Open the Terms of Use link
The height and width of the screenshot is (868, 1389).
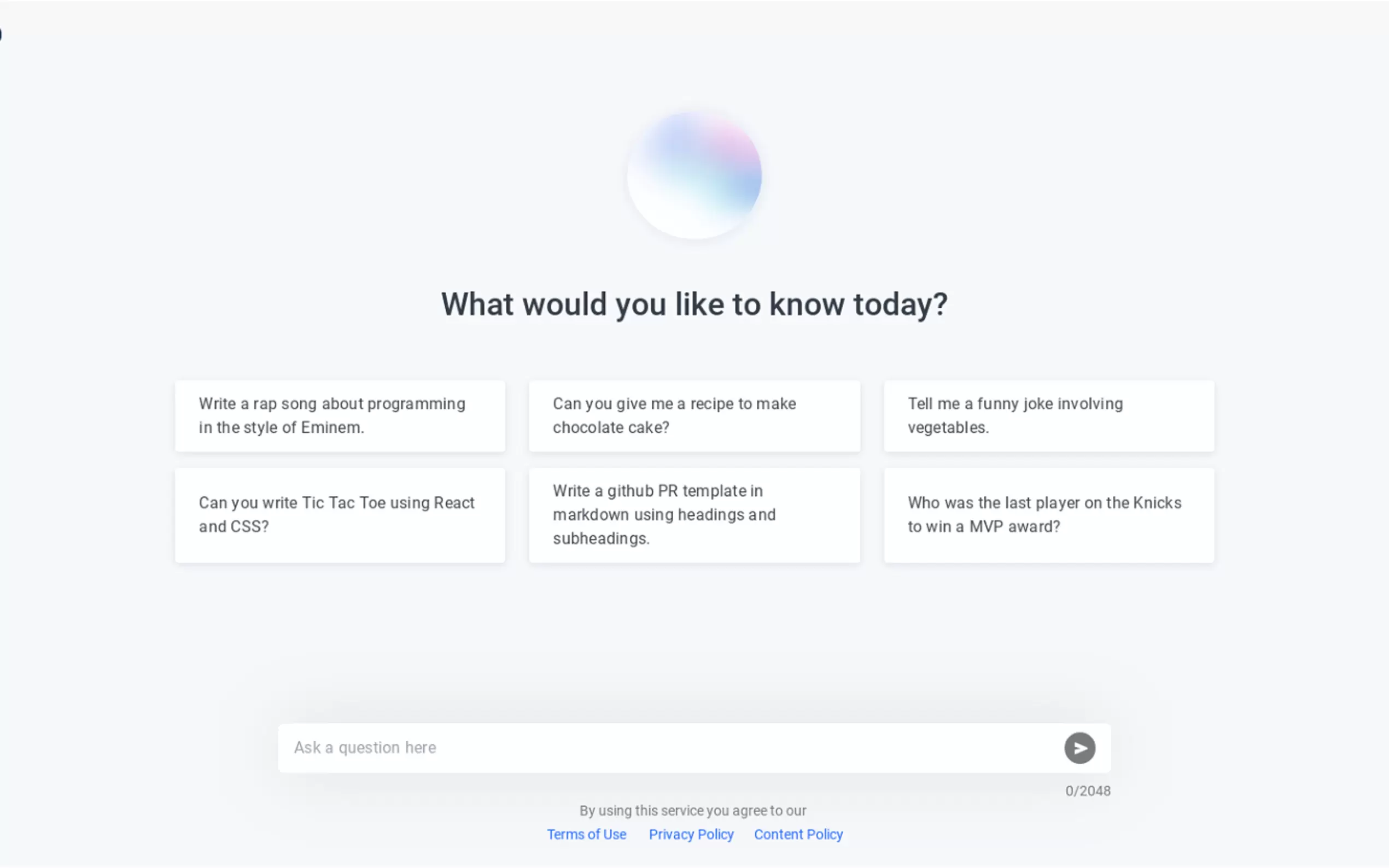pyautogui.click(x=586, y=834)
